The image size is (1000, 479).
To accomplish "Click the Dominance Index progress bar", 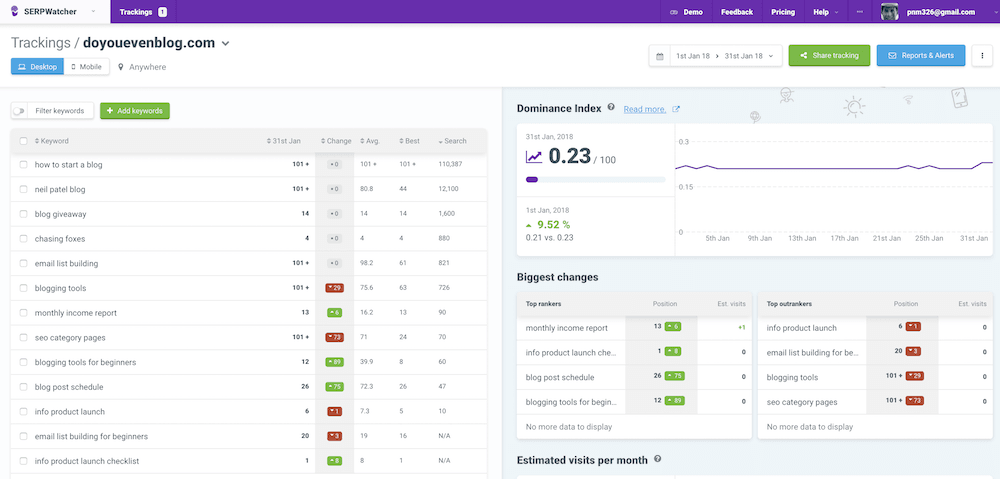I will pyautogui.click(x=595, y=180).
